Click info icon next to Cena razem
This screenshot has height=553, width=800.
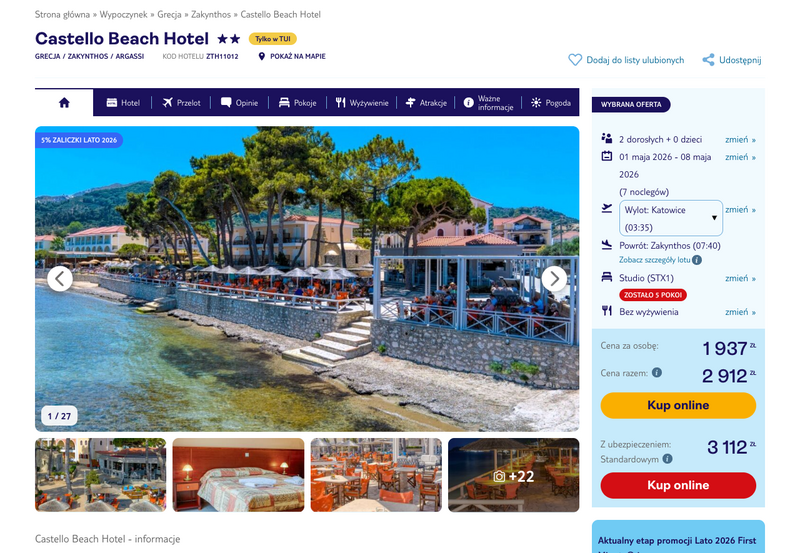(x=657, y=372)
